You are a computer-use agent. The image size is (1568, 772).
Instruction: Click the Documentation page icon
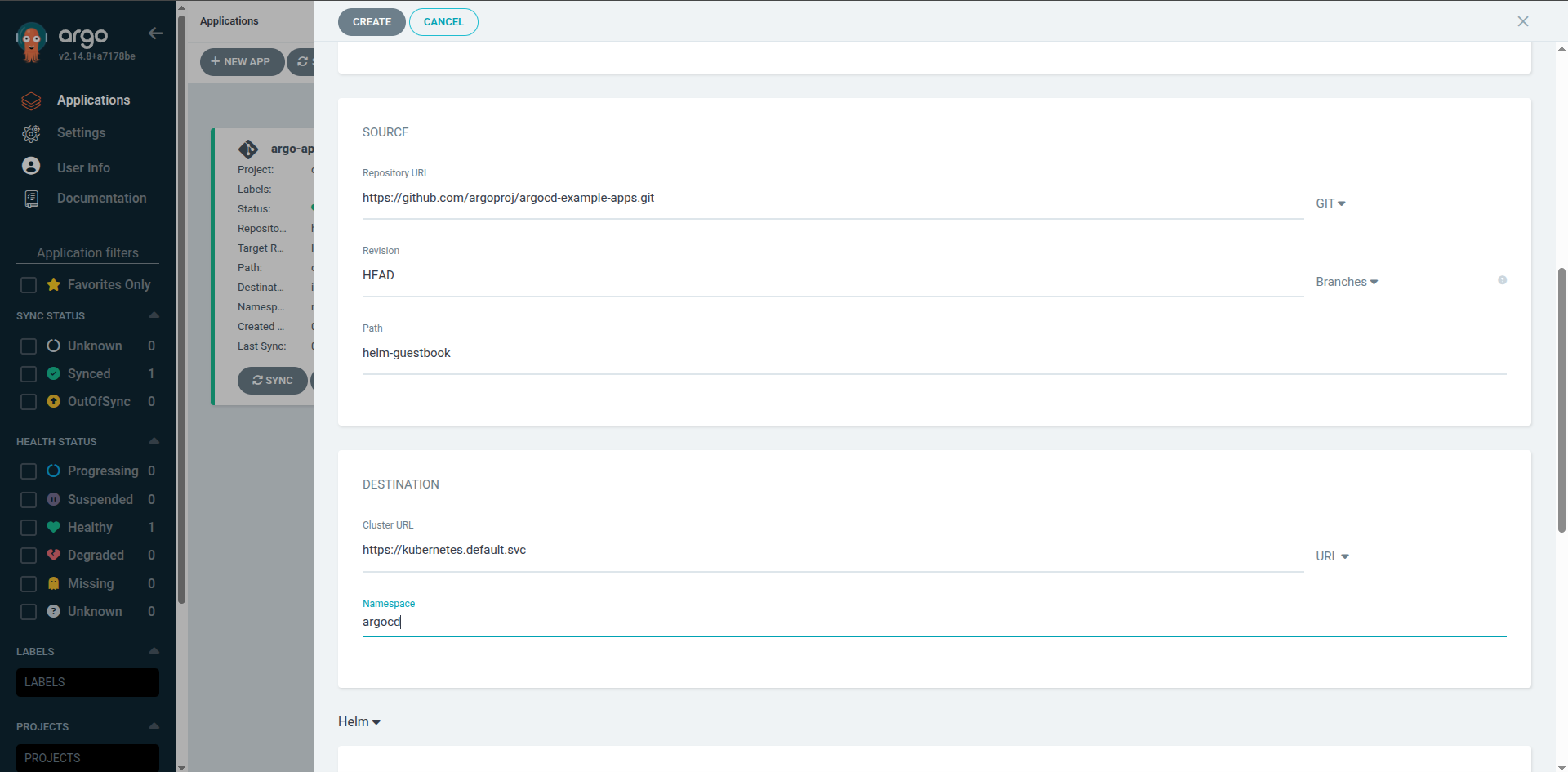click(x=31, y=199)
